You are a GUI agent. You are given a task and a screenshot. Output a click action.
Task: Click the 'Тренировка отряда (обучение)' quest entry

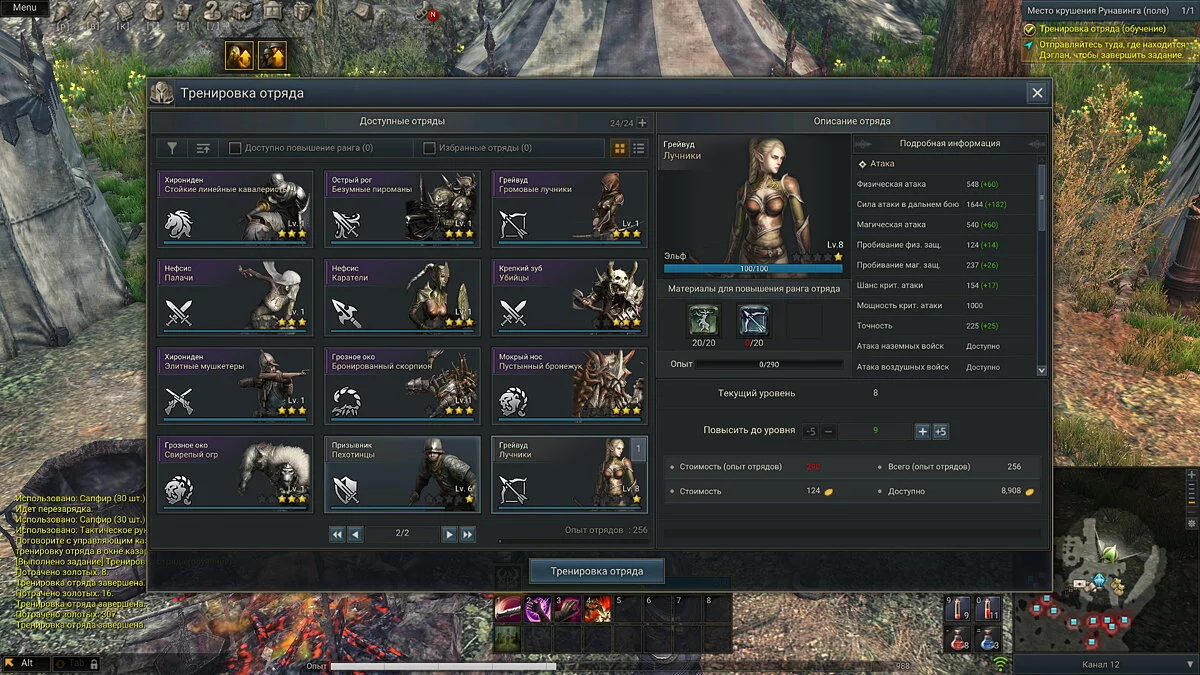coord(1101,28)
